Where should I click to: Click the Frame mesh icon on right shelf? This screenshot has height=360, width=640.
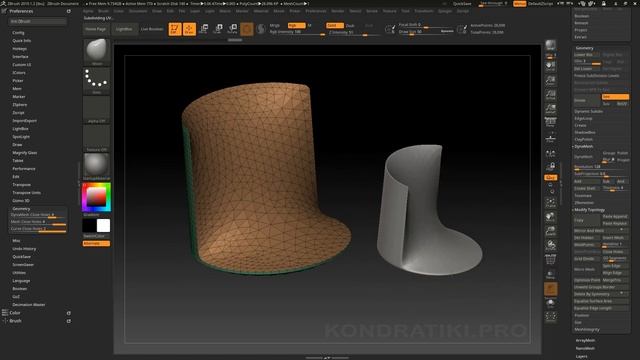coord(551,203)
